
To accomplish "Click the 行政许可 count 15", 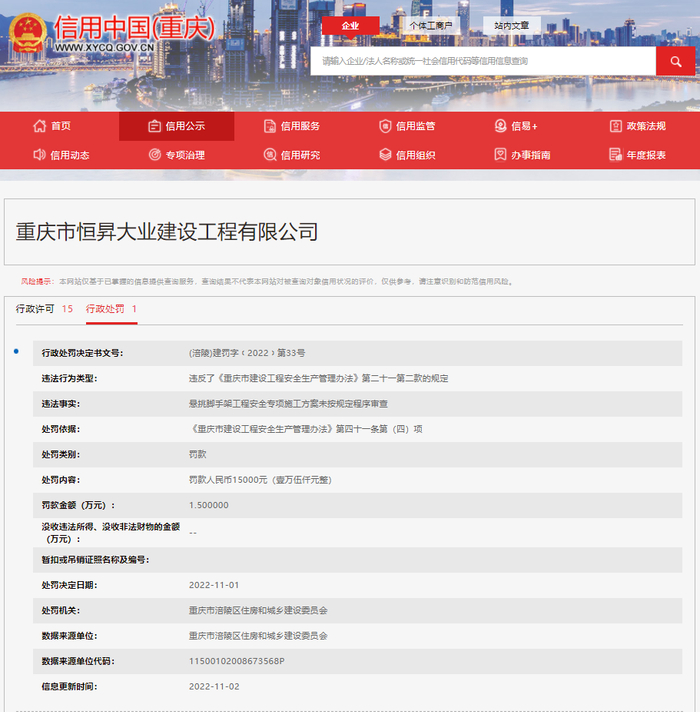I will tap(67, 309).
